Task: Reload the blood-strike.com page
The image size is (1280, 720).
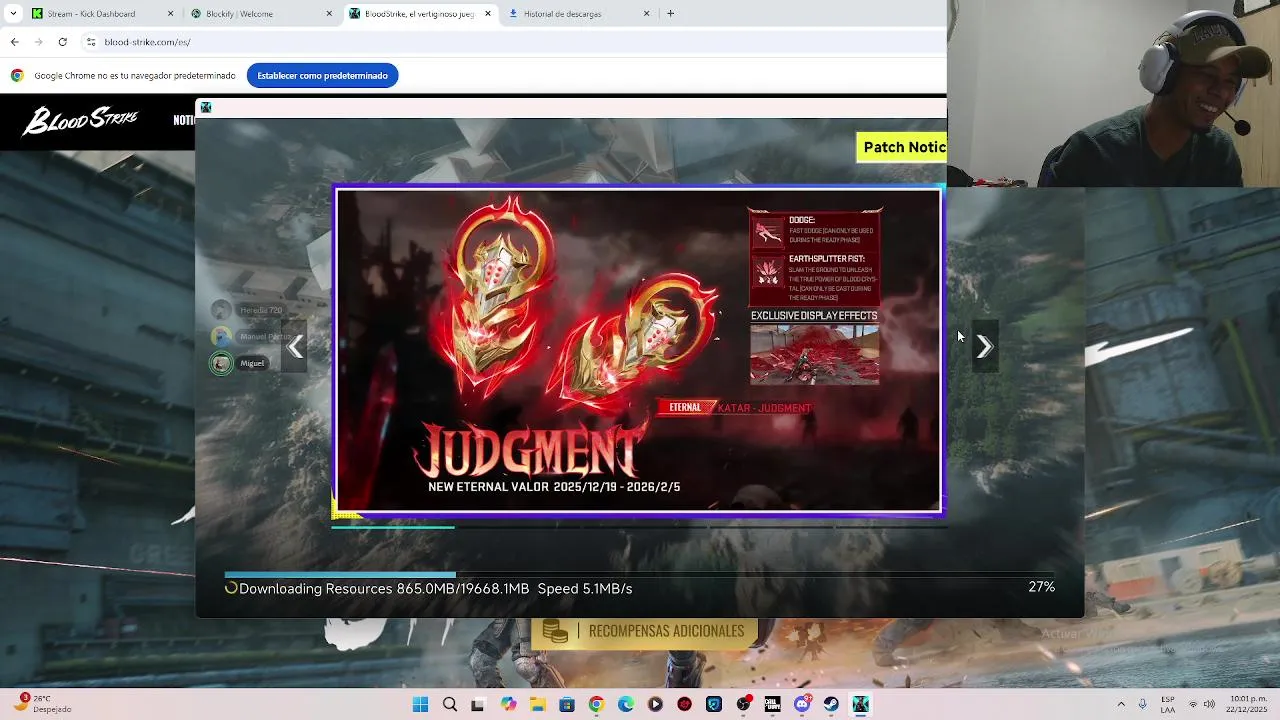Action: coord(62,42)
